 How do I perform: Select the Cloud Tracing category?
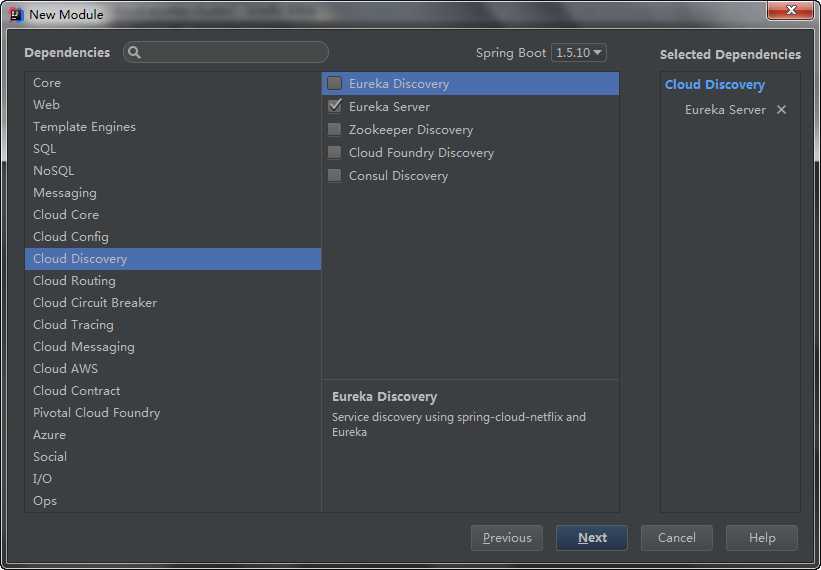pos(173,325)
